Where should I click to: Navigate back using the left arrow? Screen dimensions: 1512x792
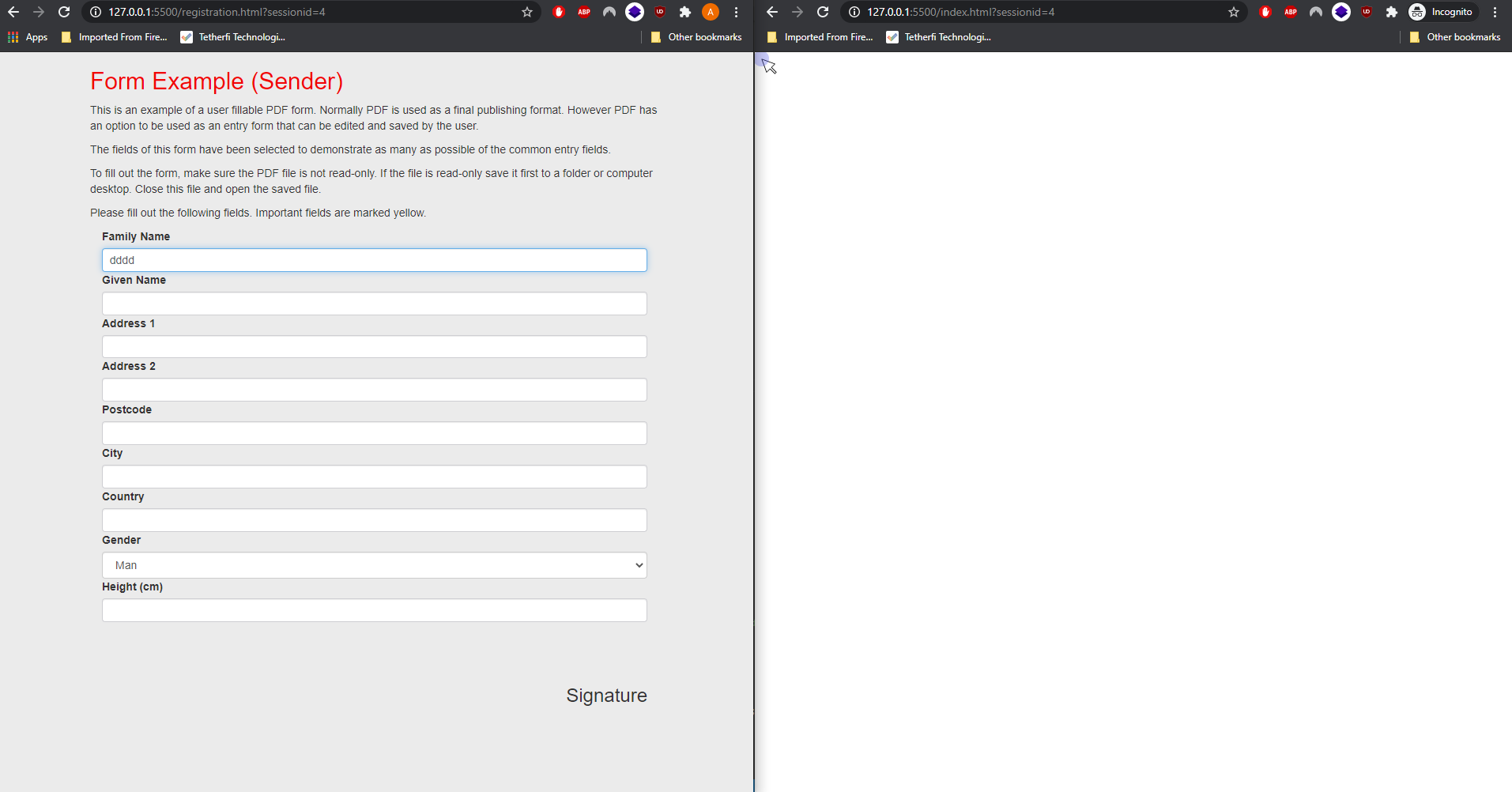pyautogui.click(x=13, y=12)
